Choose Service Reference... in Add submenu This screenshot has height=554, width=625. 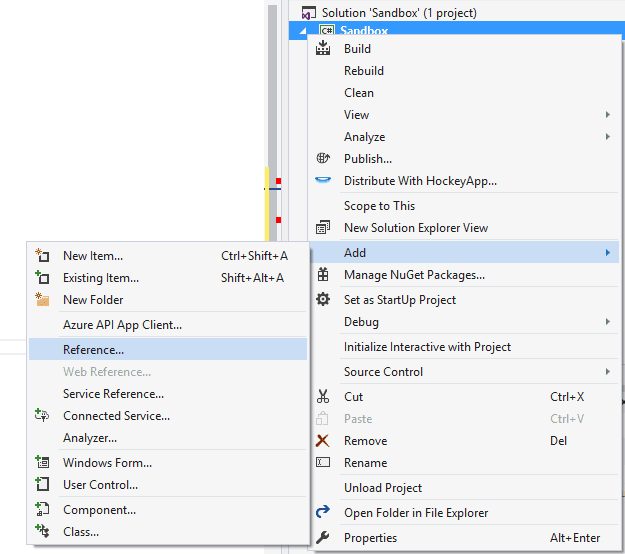pos(113,394)
